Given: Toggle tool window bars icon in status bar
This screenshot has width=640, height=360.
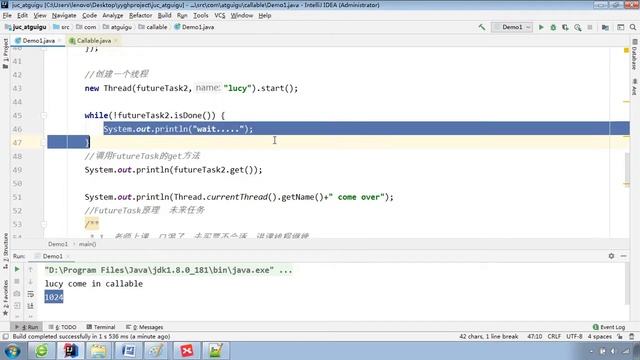Looking at the screenshot, I should (5, 336).
